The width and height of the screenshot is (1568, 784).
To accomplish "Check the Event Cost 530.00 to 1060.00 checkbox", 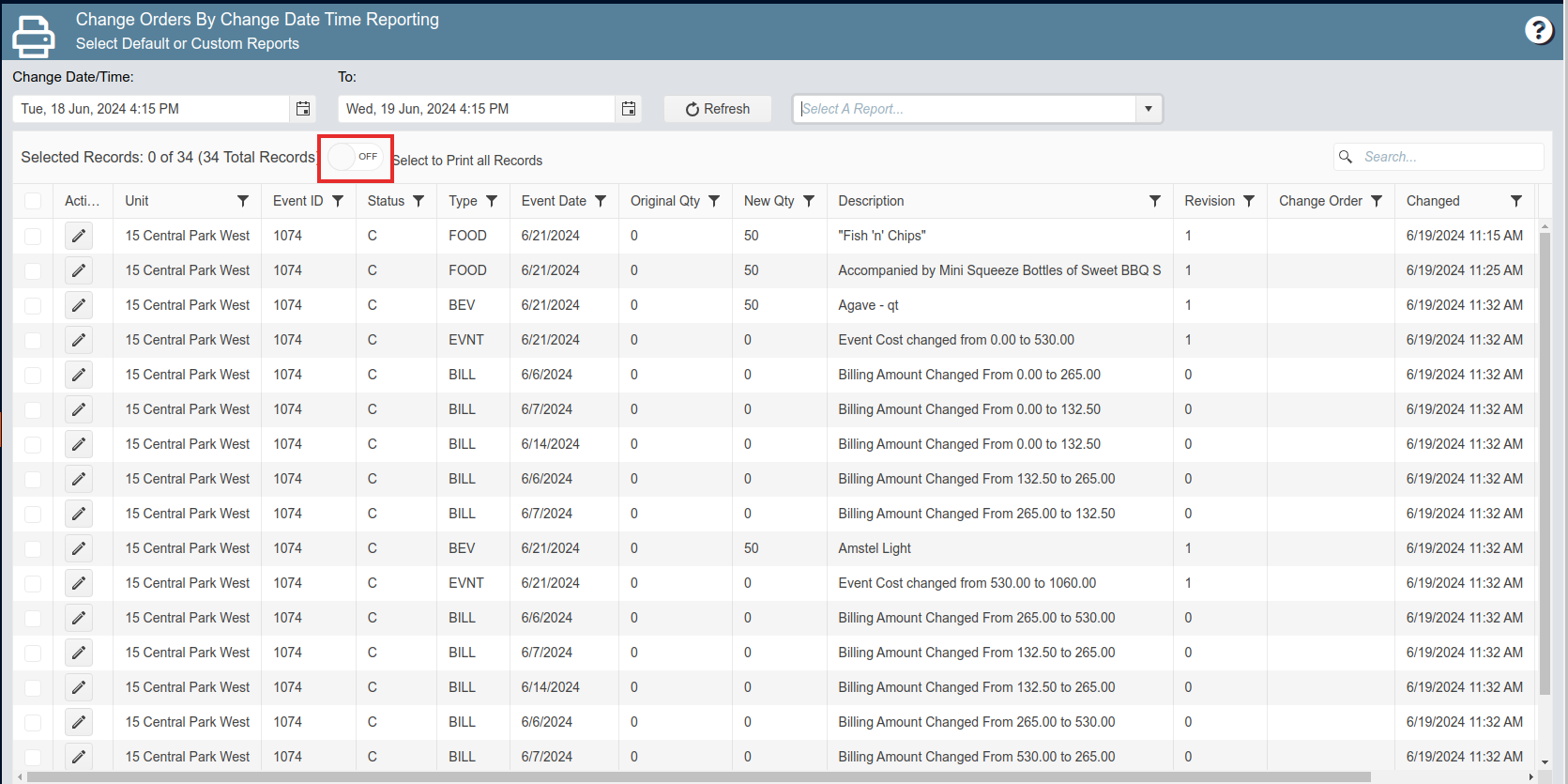I will pyautogui.click(x=33, y=583).
